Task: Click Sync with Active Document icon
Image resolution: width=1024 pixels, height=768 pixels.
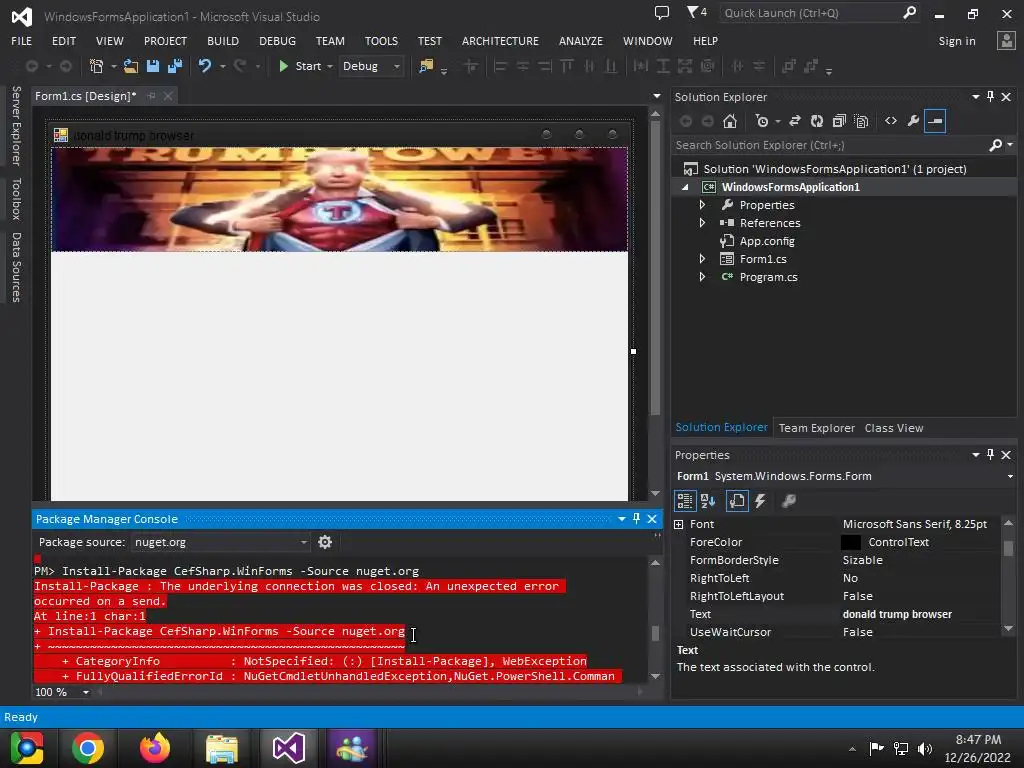Action: point(795,121)
